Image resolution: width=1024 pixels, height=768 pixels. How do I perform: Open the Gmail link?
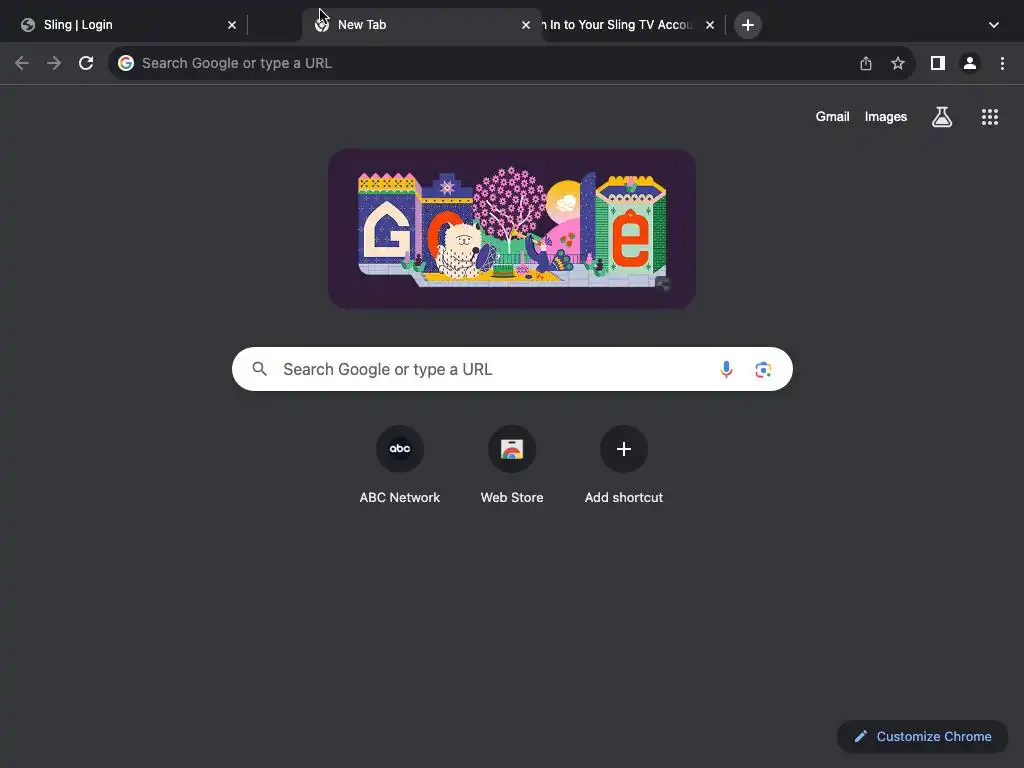833,117
